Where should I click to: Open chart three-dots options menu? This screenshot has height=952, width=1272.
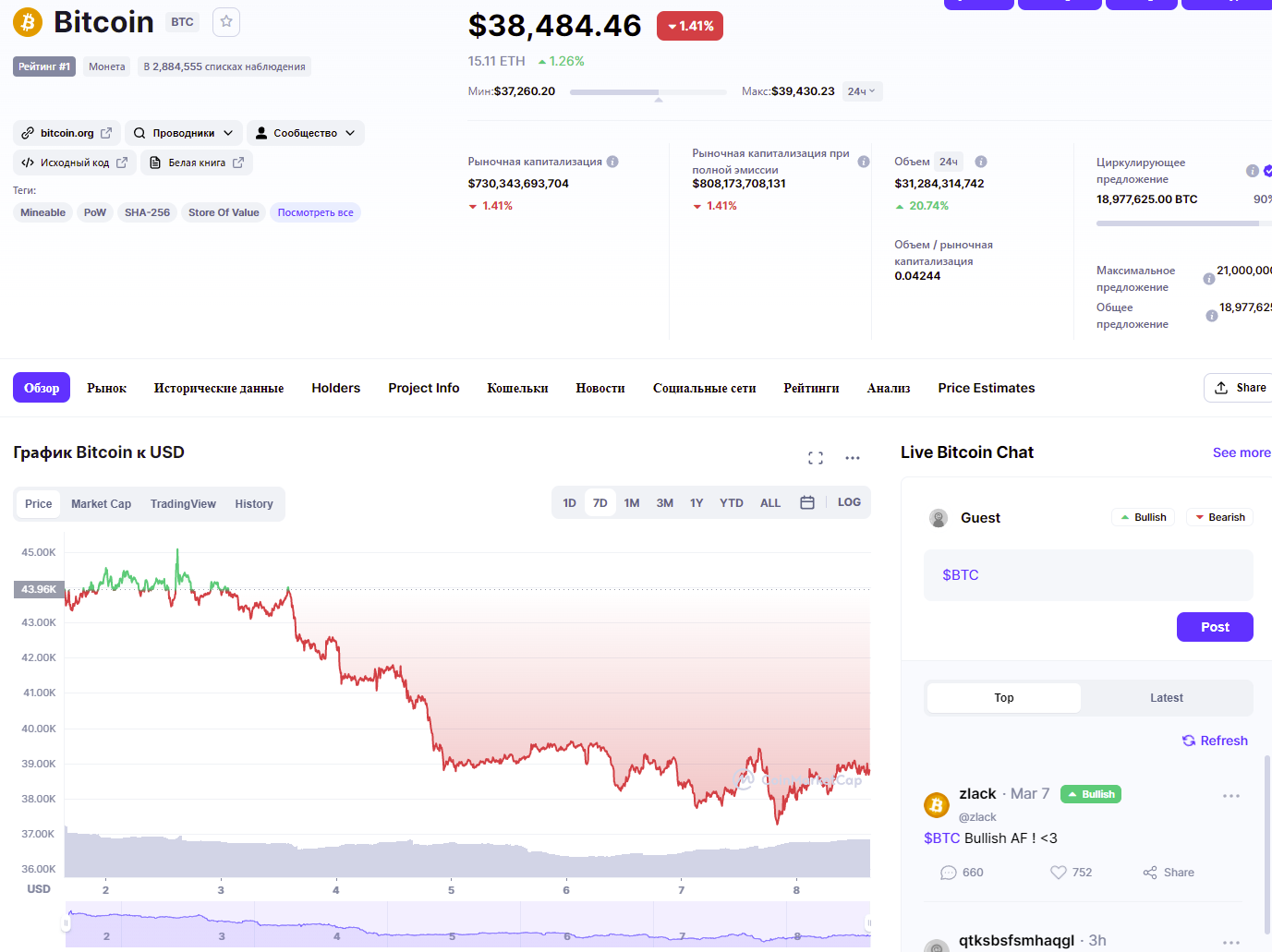tap(853, 458)
